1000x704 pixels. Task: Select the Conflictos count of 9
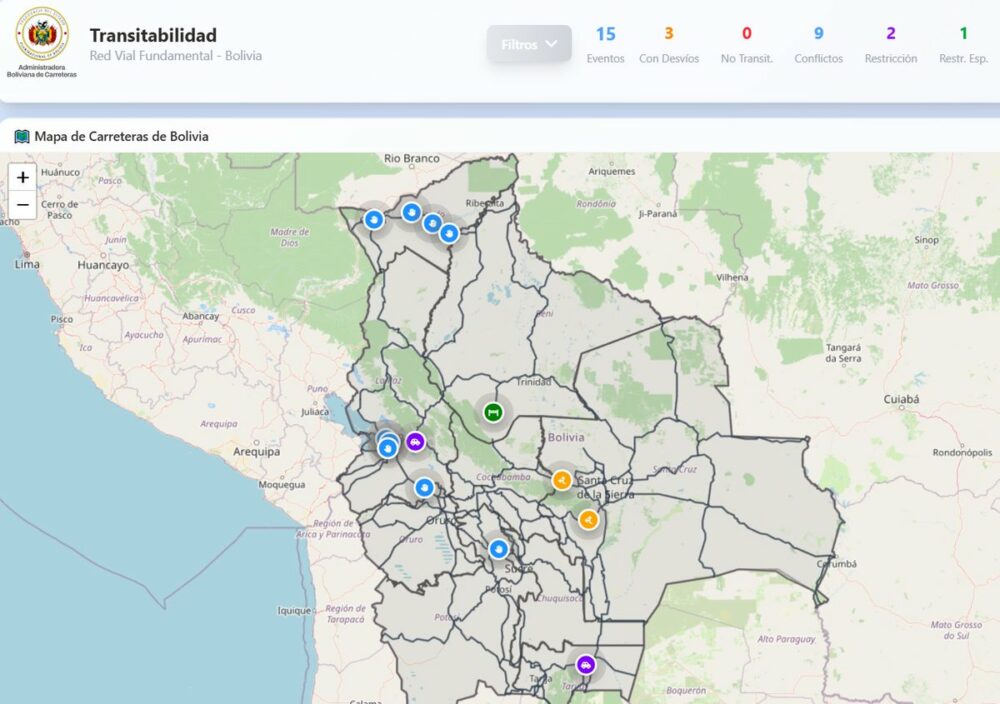[x=818, y=45]
